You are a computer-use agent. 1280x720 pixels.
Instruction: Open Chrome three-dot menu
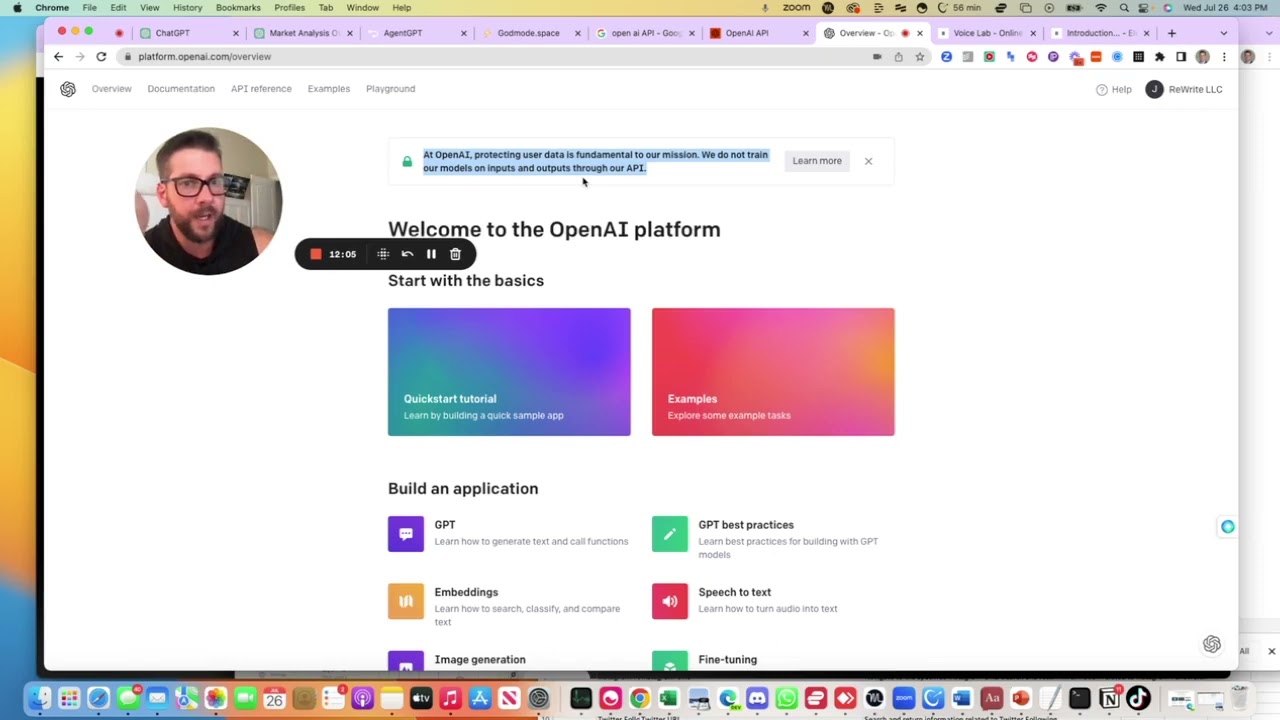[1224, 57]
